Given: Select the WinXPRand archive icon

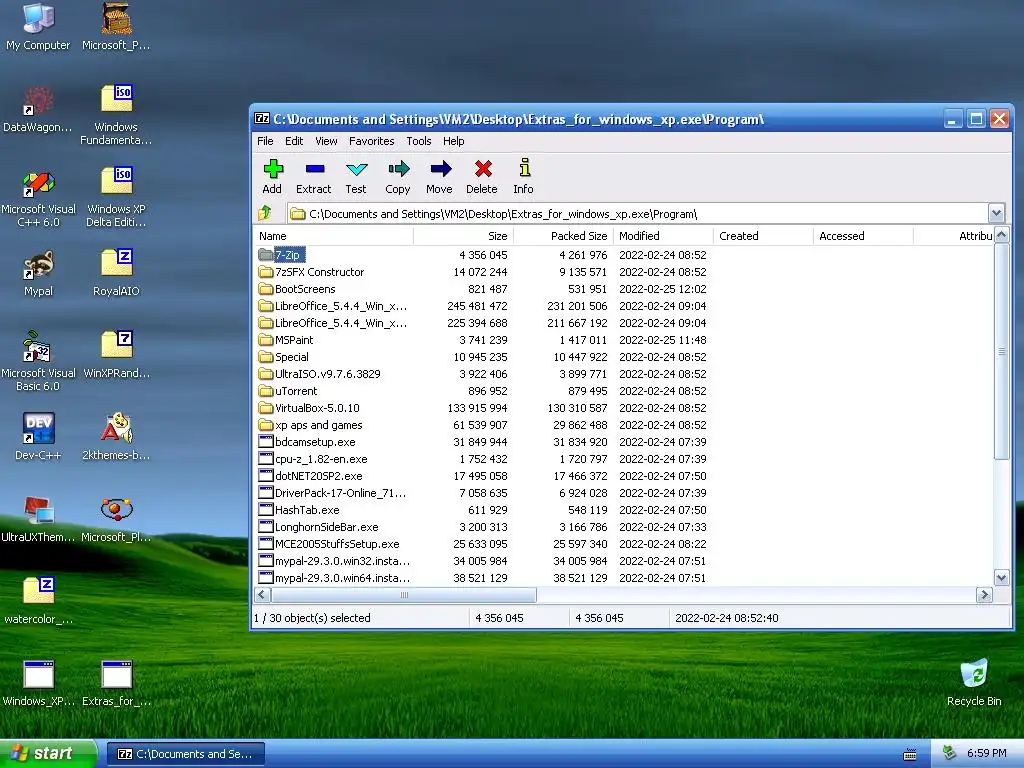Looking at the screenshot, I should [116, 355].
